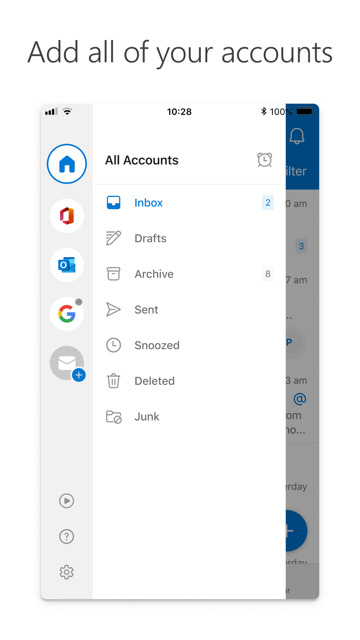Switch to the Office 365 account
The image size is (360, 640).
[x=67, y=216]
